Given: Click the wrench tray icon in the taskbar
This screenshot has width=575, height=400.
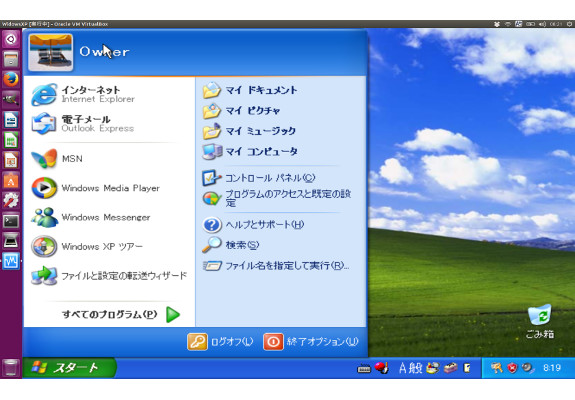Looking at the screenshot, I should [x=497, y=368].
